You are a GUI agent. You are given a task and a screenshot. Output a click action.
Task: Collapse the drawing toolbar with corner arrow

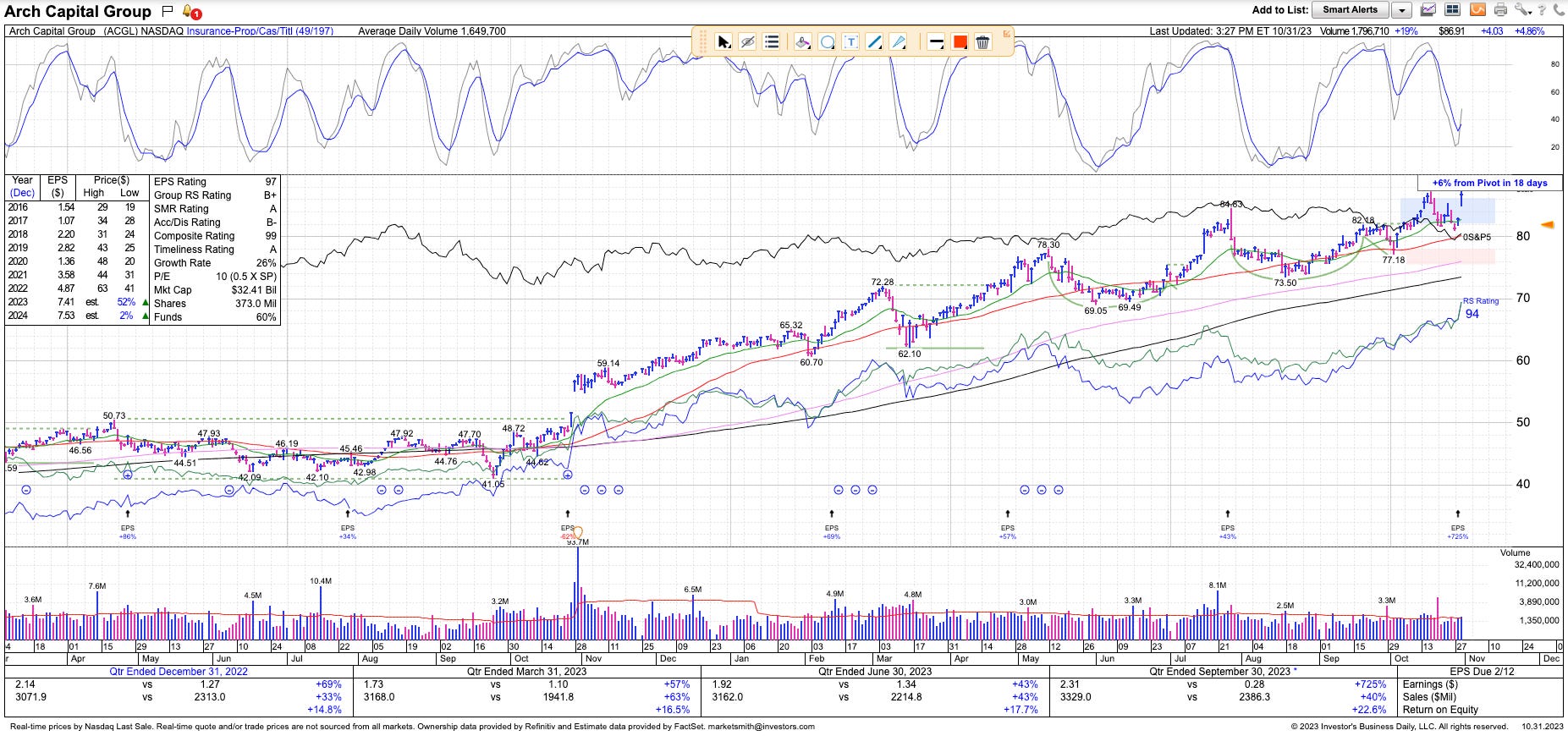pyautogui.click(x=1006, y=34)
